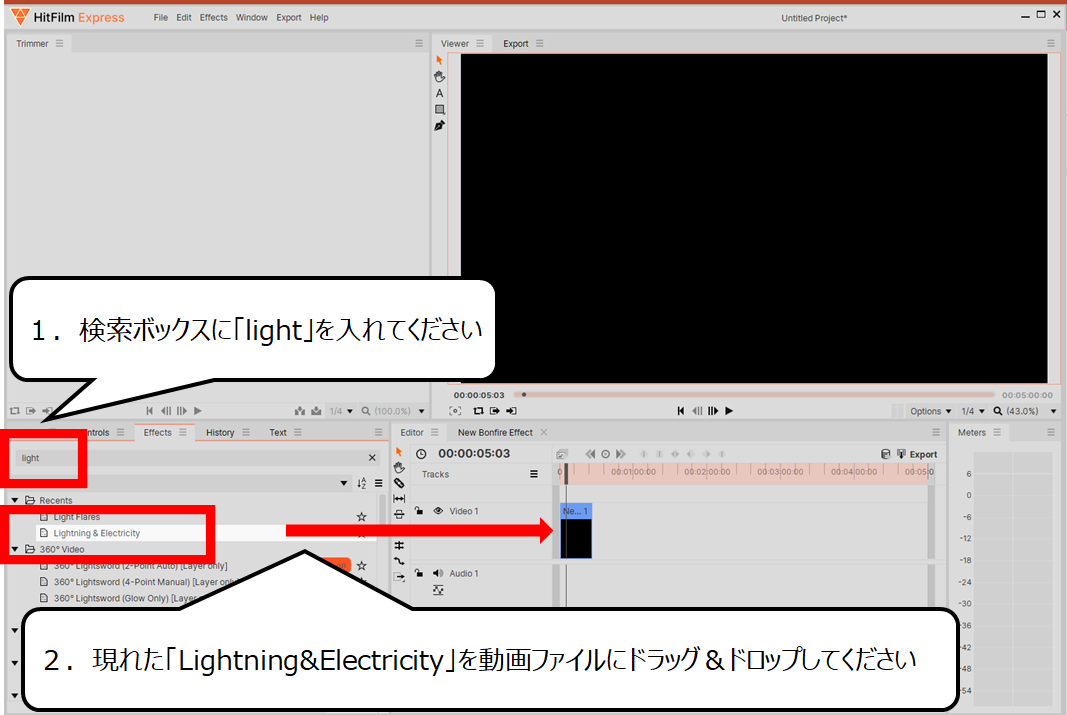
Task: Click the insert clip icon in Editor toolbar
Action: pyautogui.click(x=399, y=578)
